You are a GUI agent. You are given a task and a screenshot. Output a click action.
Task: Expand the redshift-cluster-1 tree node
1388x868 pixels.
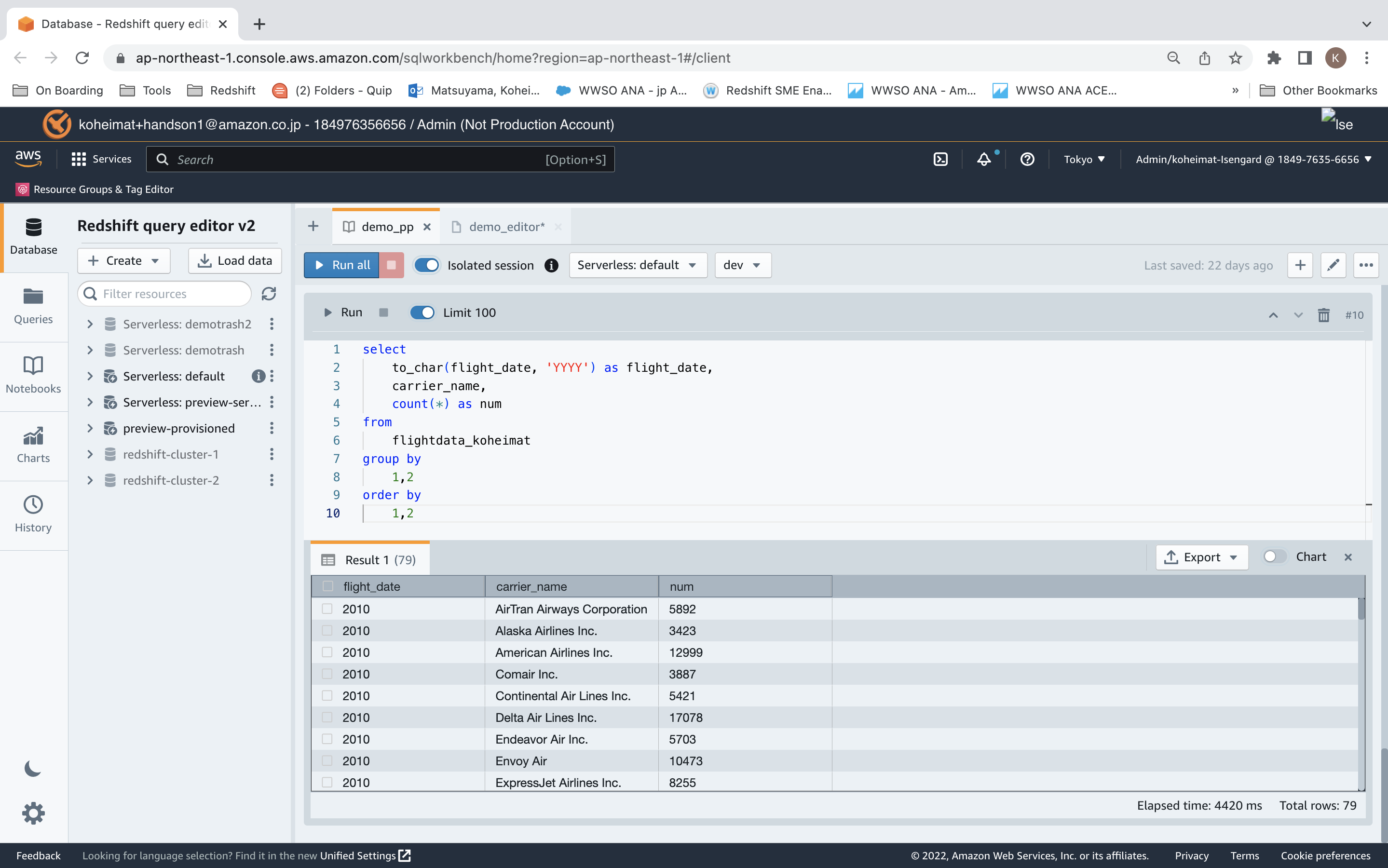tap(90, 454)
